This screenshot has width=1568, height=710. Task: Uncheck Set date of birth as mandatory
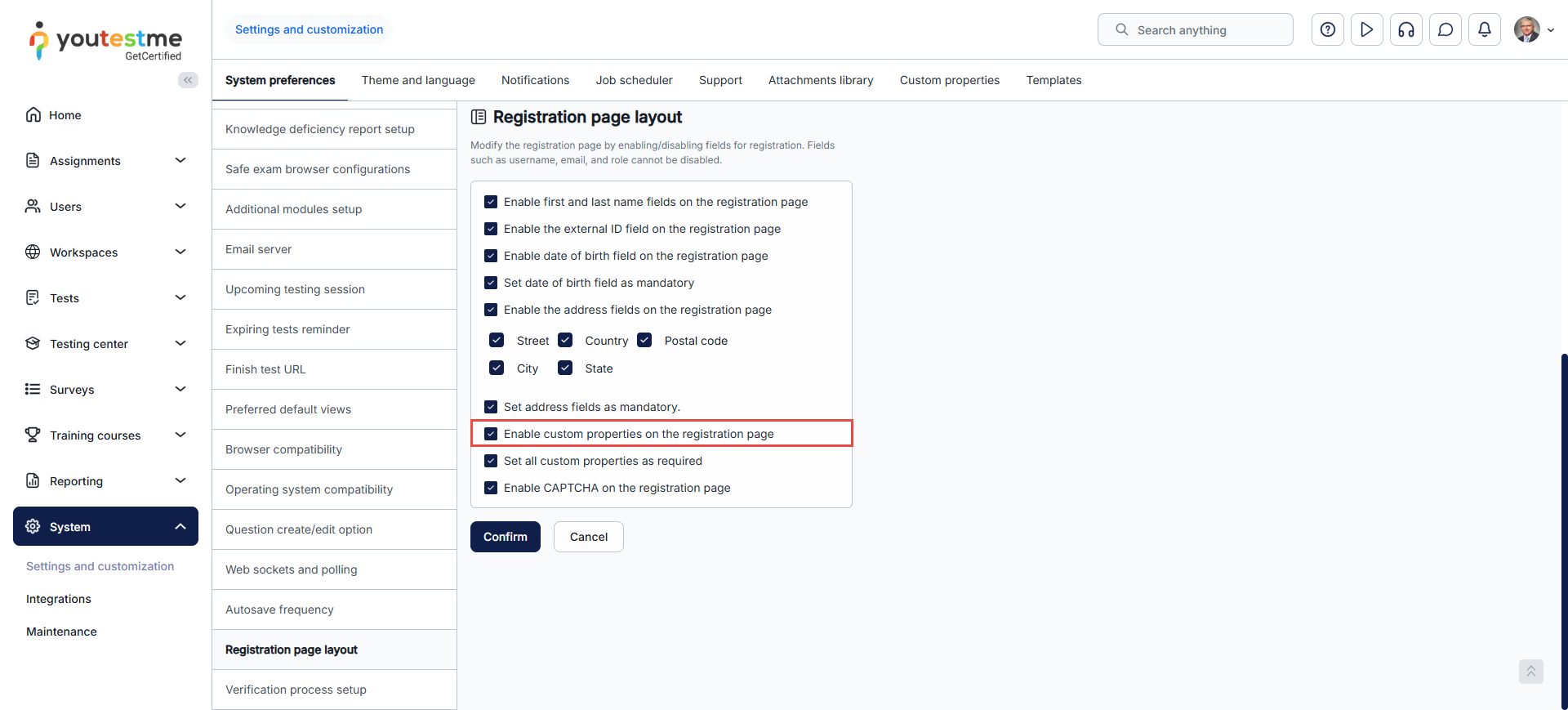coord(491,283)
